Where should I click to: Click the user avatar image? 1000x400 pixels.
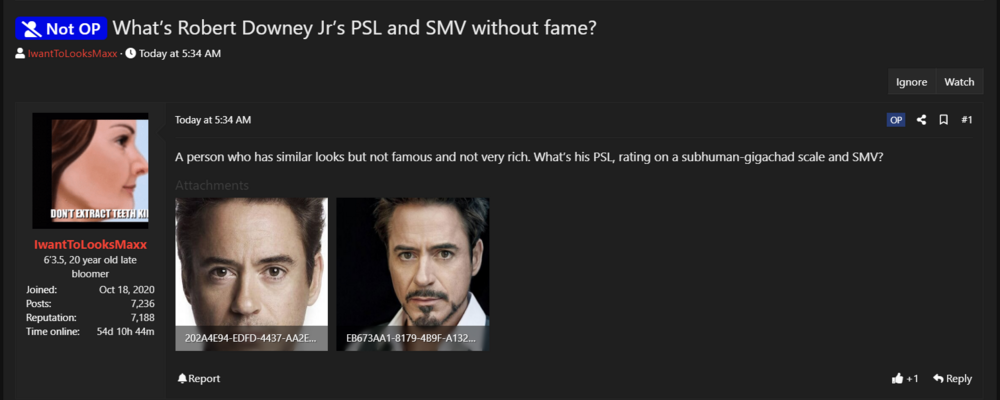90,170
